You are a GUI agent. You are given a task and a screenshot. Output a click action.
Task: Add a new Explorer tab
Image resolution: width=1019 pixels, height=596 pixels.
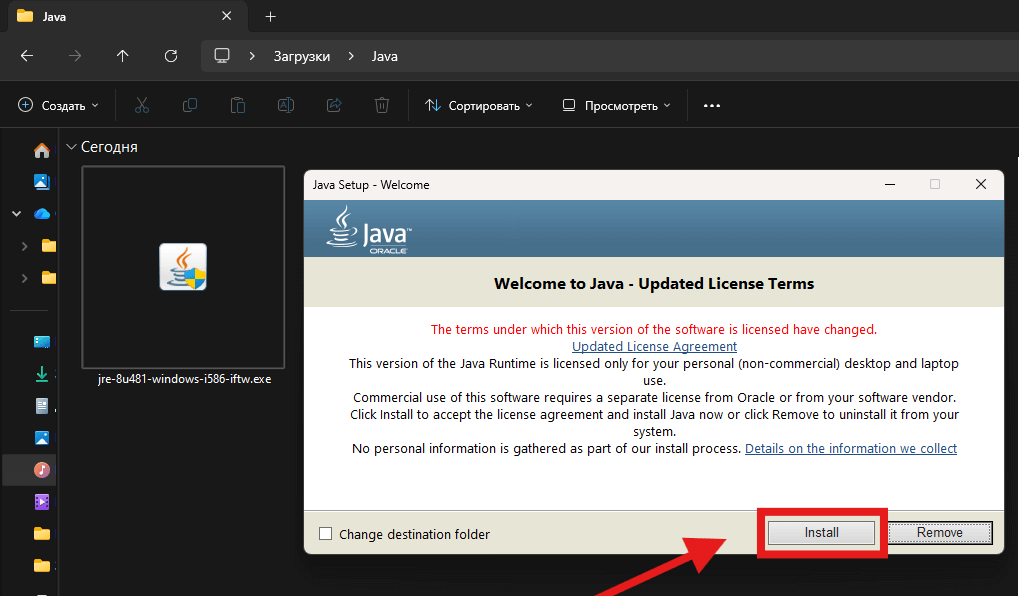click(270, 16)
